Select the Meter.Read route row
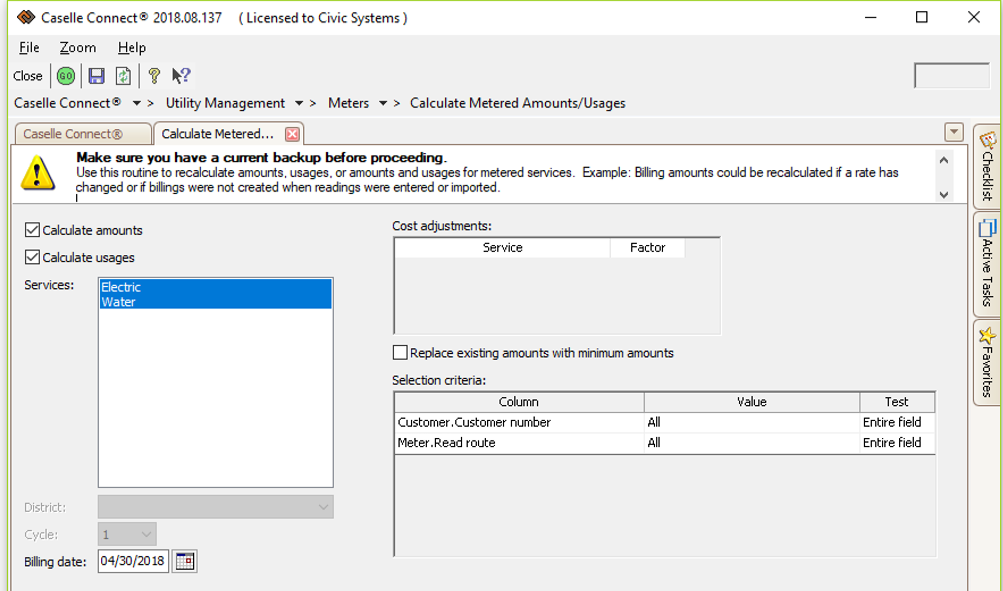Screen dimensions: 1003x591 665,443
